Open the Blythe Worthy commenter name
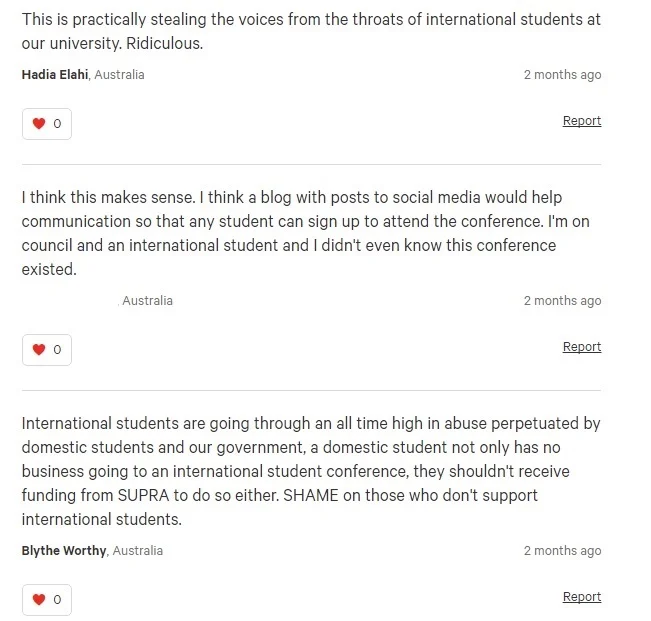The image size is (651, 621). [64, 550]
